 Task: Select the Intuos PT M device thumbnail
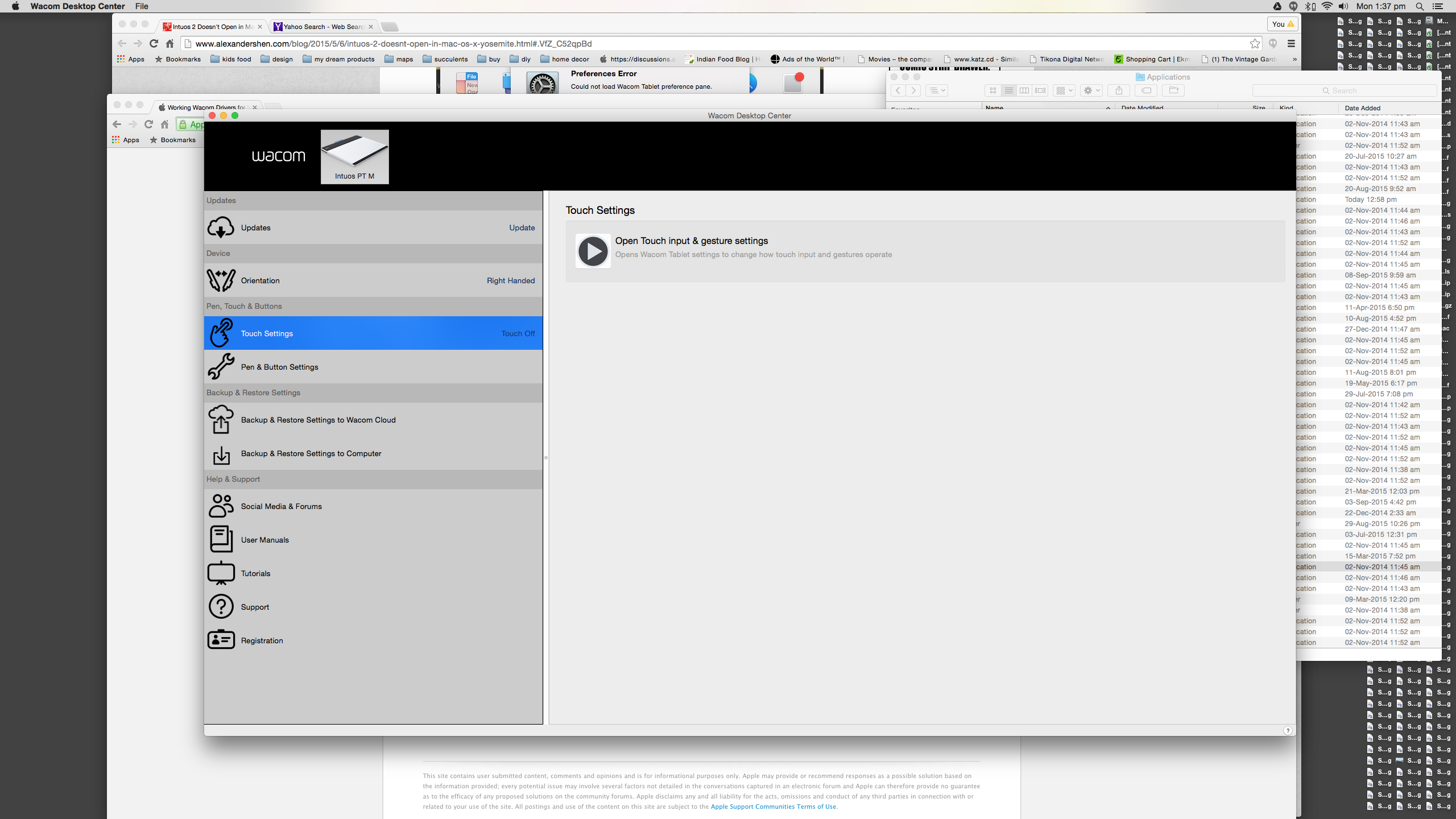coord(354,156)
